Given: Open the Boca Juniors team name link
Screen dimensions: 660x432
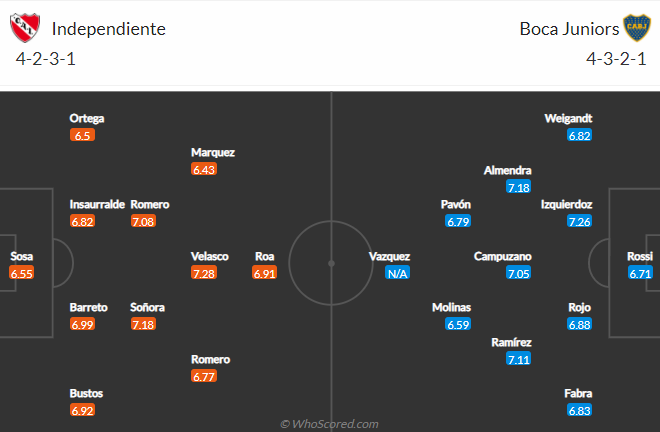Looking at the screenshot, I should (x=569, y=29).
